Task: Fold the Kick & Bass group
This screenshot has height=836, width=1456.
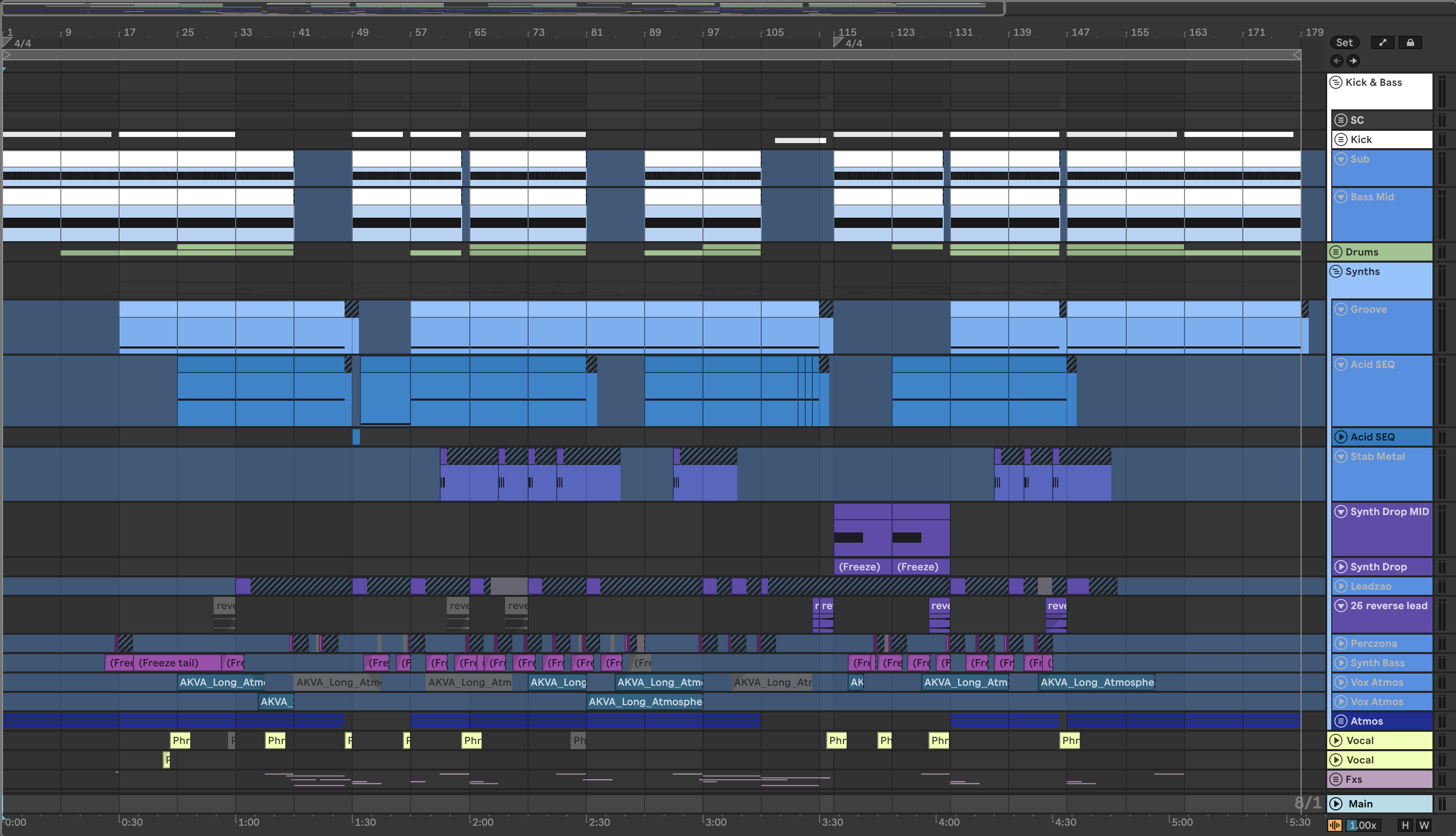Action: coord(1336,82)
